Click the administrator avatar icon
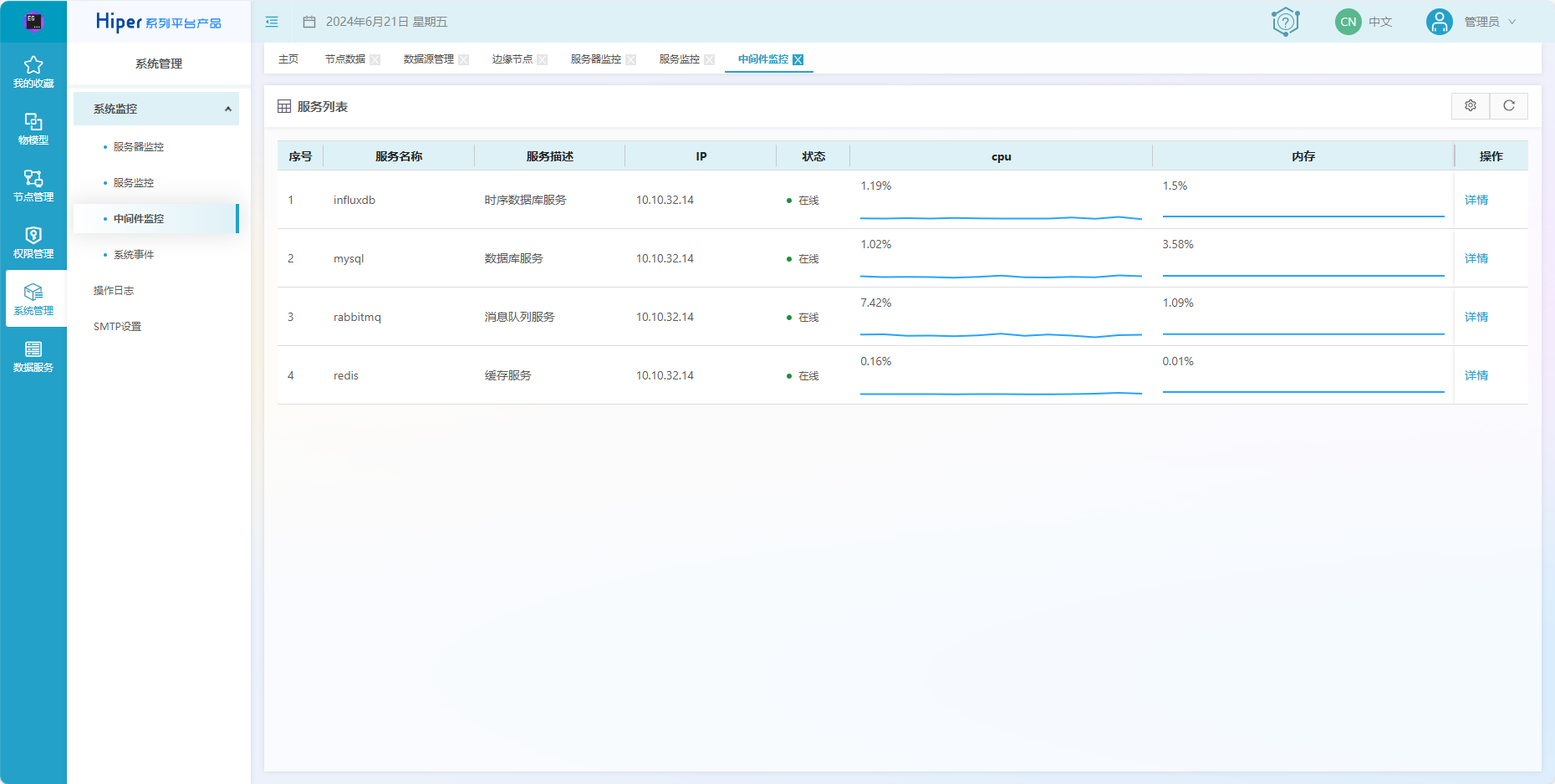The height and width of the screenshot is (784, 1555). point(1439,22)
